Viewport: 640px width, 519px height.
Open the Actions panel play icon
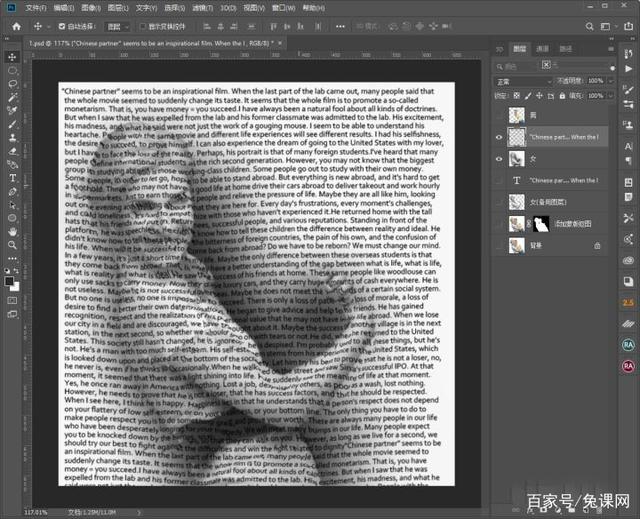(628, 69)
